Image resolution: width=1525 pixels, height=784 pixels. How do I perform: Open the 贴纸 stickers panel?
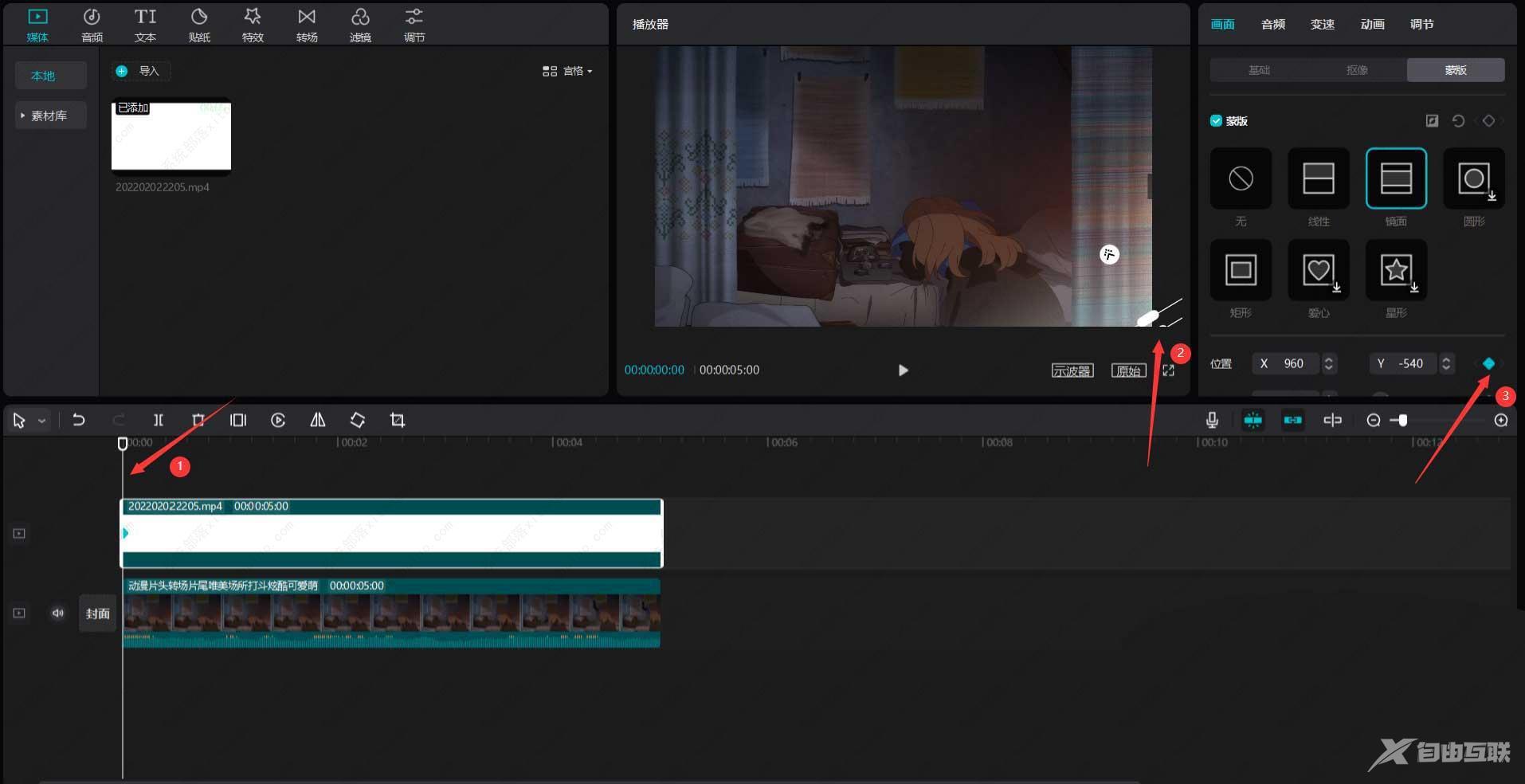coord(199,25)
